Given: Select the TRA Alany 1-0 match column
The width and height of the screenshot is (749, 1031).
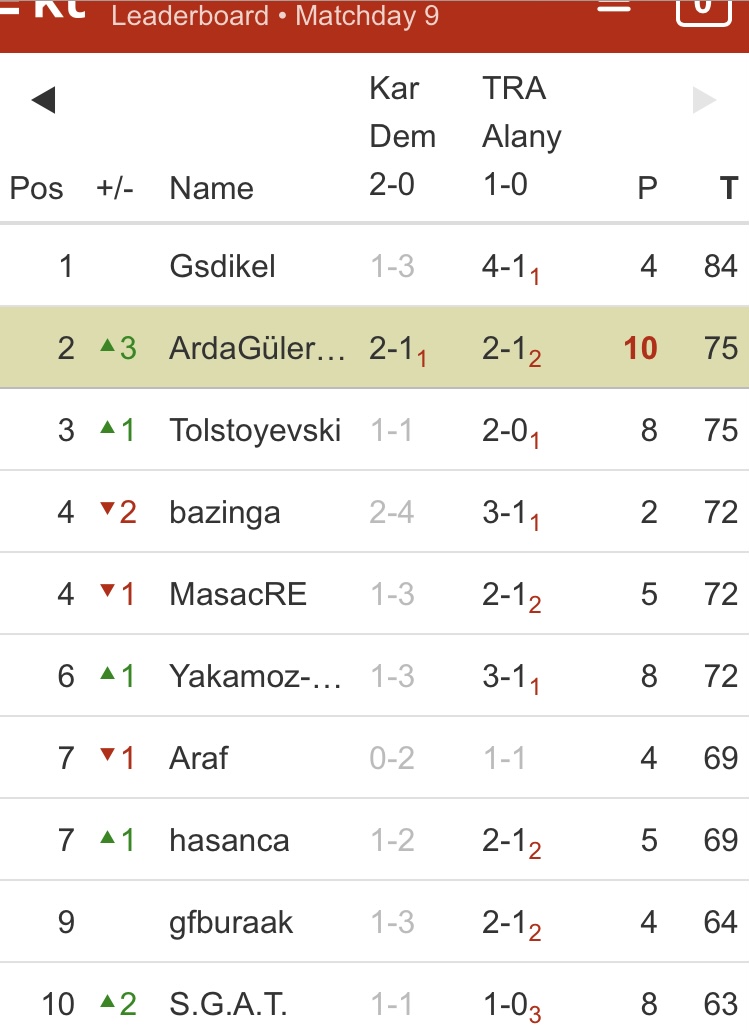Looking at the screenshot, I should coord(521,136).
